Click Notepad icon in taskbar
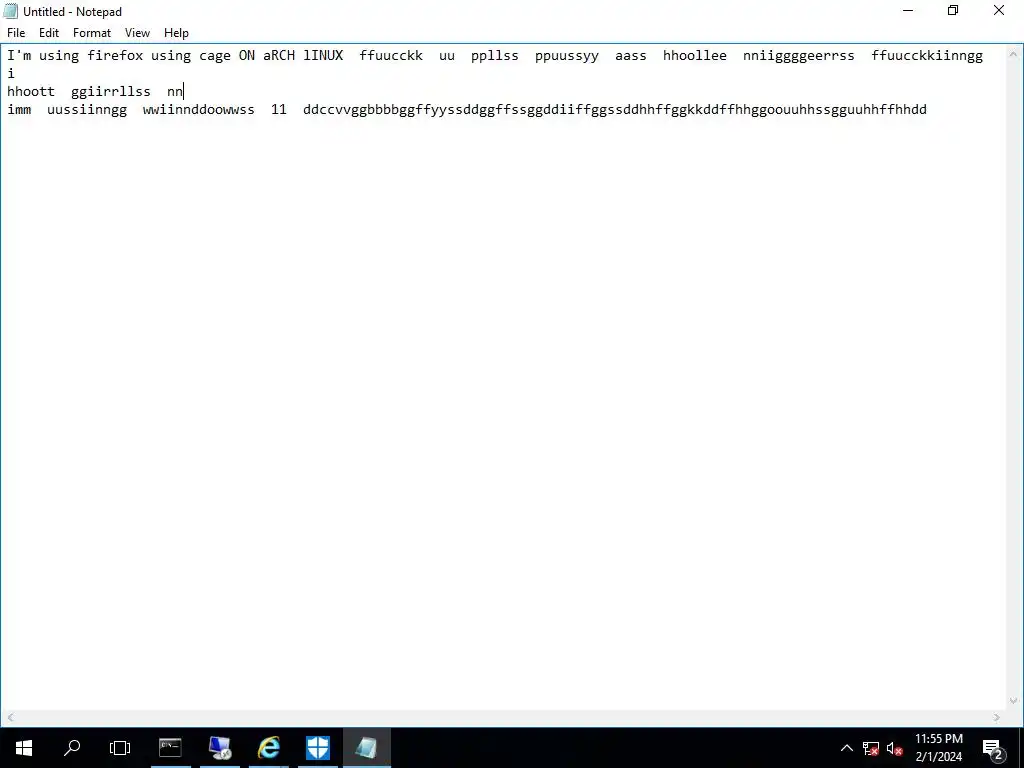This screenshot has height=768, width=1024. [366, 748]
